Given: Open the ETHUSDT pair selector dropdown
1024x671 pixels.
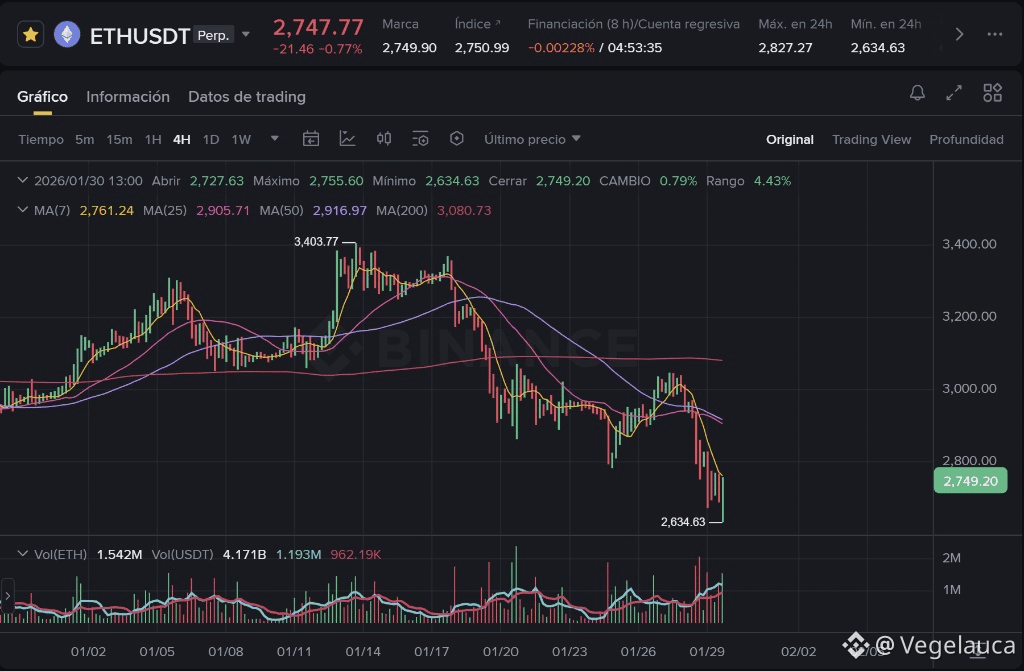Looking at the screenshot, I should 246,35.
